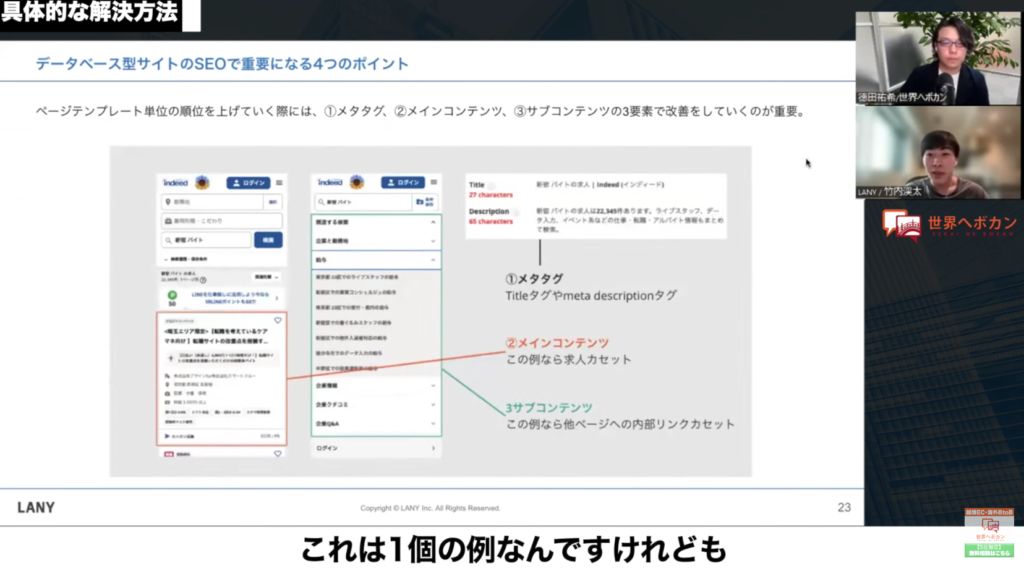This screenshot has height=571, width=1024.
Task: Click the LANY / 竹内渓太 webcam thumbnail
Action: point(938,153)
